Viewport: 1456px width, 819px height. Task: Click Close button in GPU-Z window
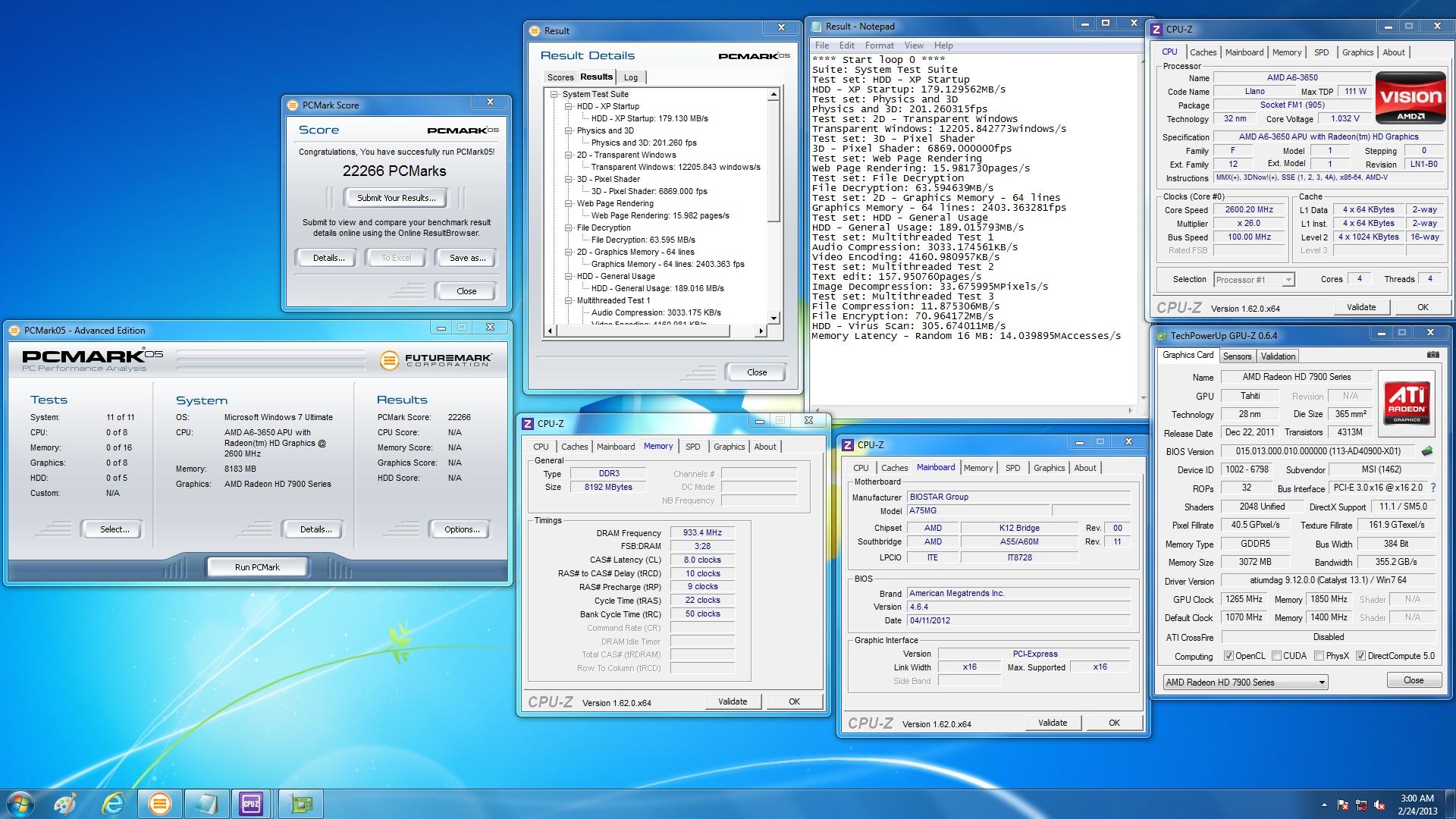1413,680
